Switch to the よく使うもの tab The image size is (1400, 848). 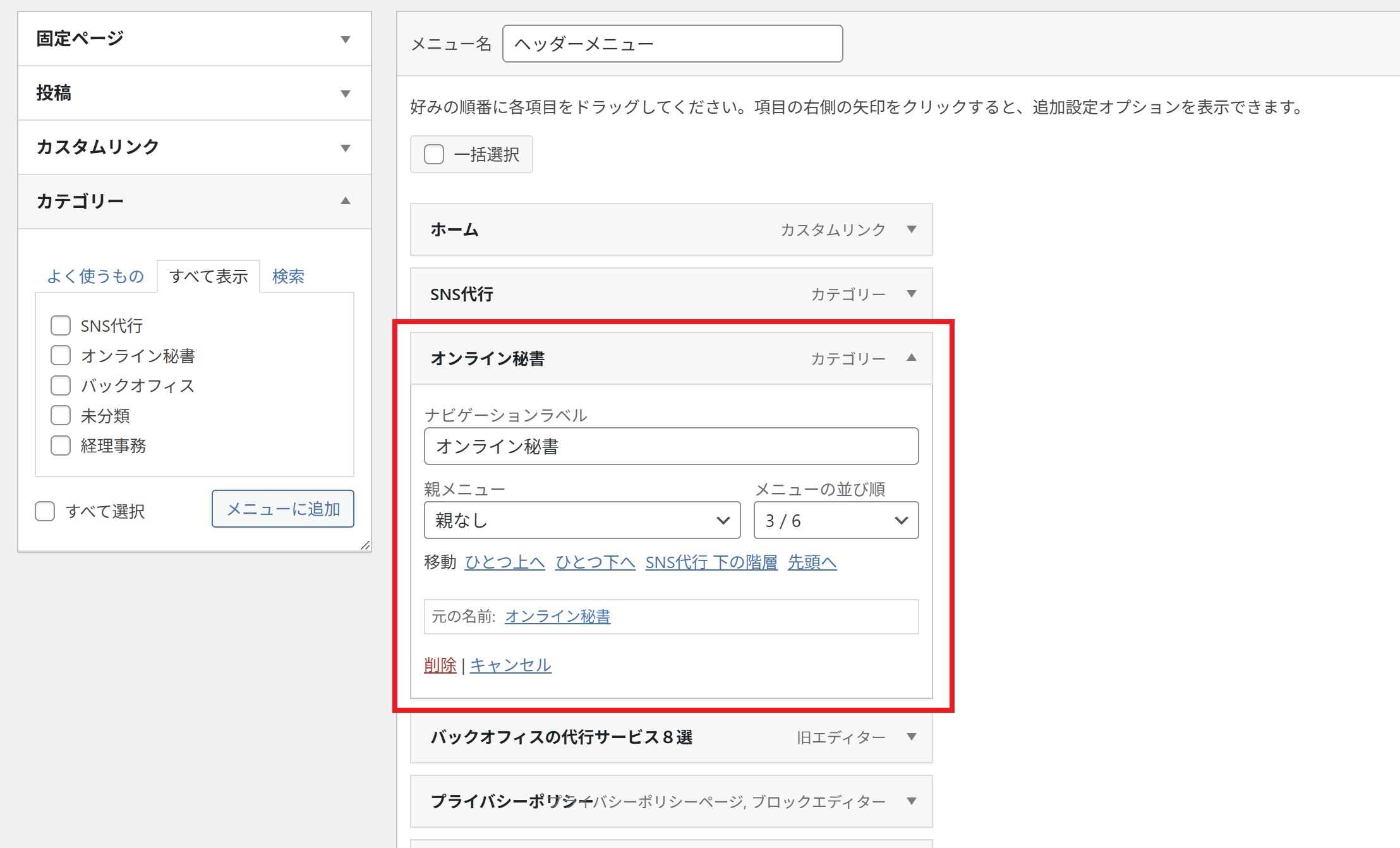(95, 276)
